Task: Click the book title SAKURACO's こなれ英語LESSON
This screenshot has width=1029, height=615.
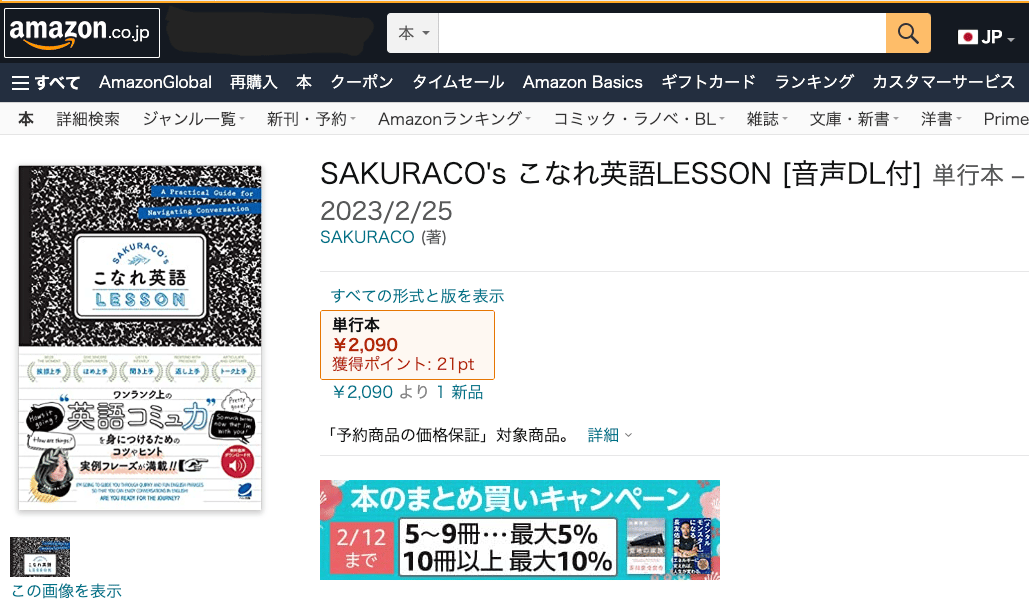Action: pyautogui.click(x=621, y=174)
